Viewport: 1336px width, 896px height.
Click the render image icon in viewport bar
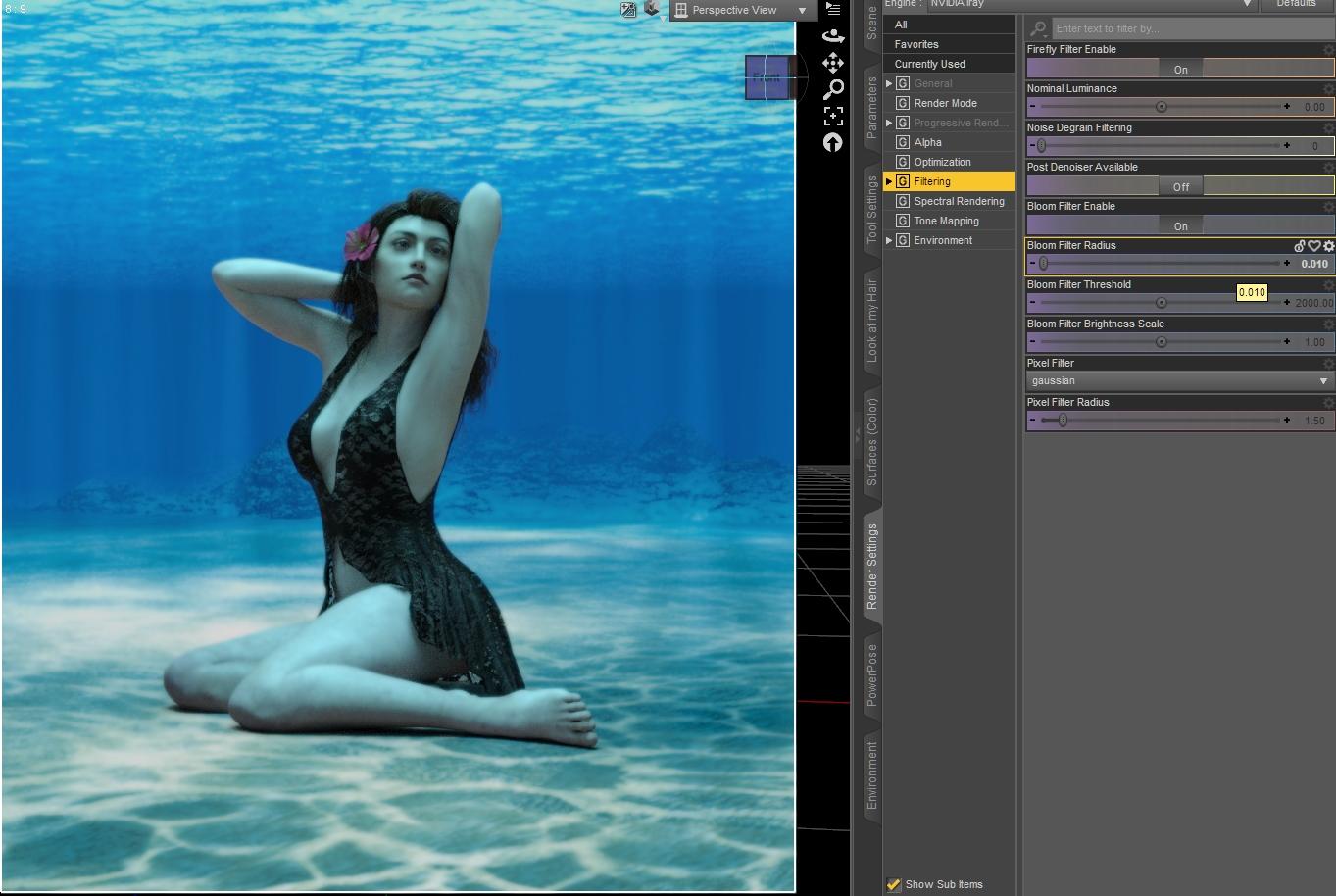pos(628,10)
